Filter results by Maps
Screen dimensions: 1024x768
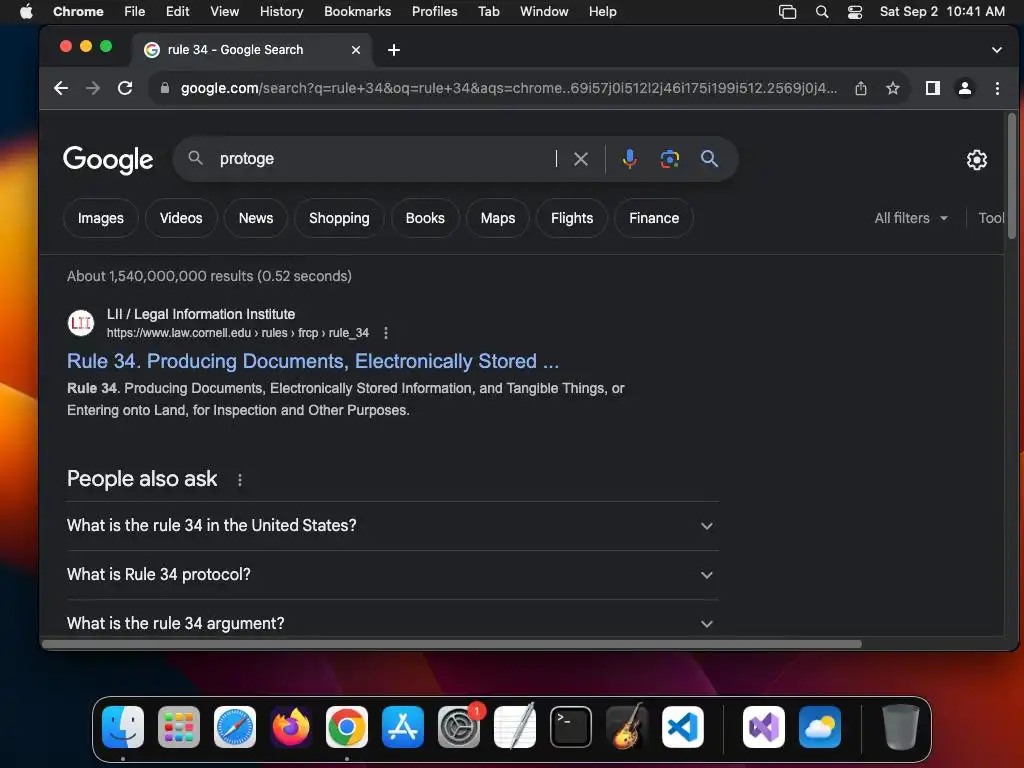click(x=498, y=218)
